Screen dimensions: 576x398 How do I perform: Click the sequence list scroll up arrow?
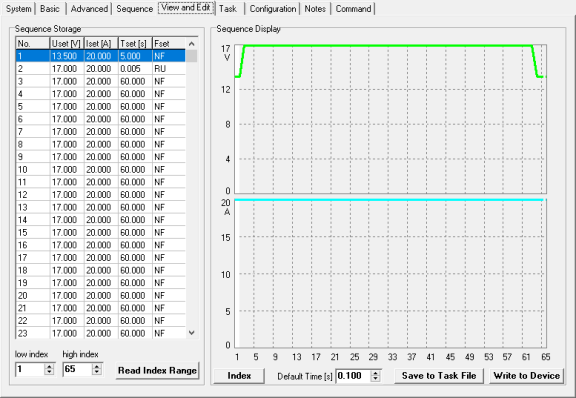pos(191,44)
